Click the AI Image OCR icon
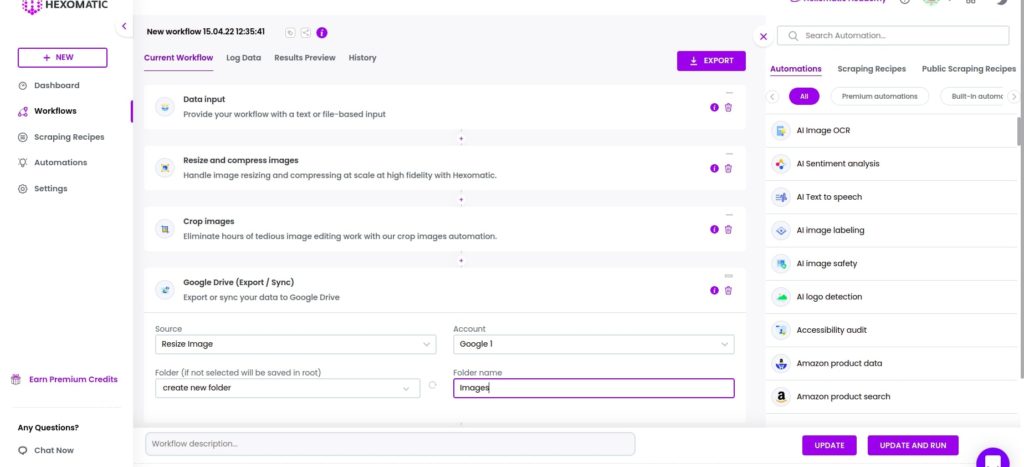Screen dimensions: 1024x467 pos(780,131)
